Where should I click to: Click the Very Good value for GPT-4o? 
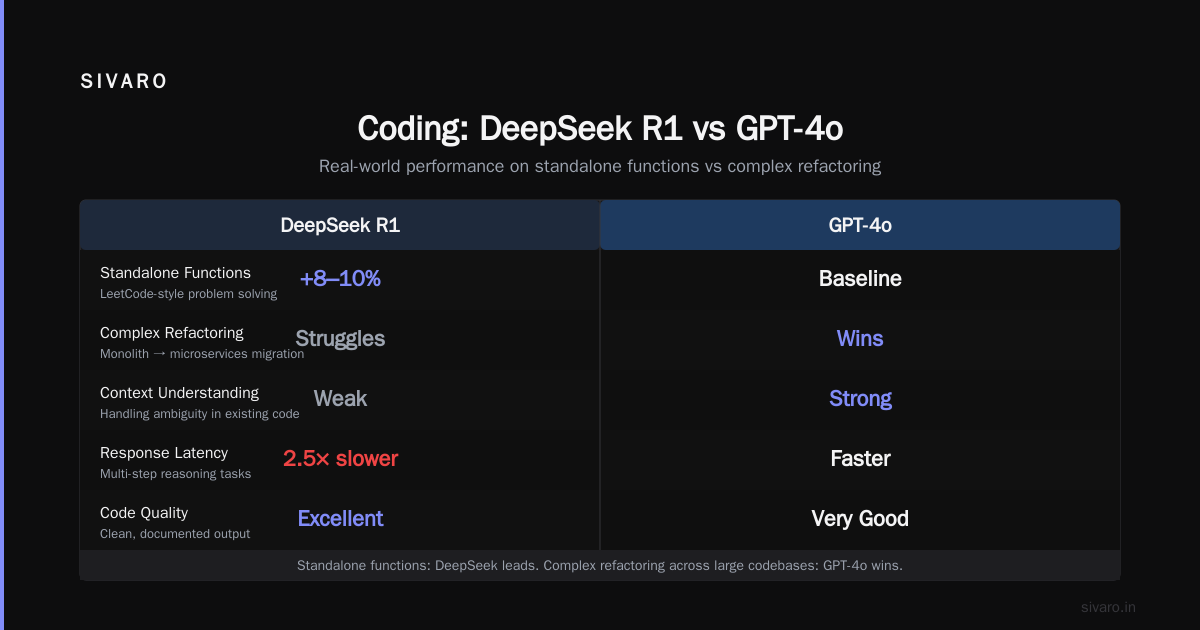(x=860, y=519)
